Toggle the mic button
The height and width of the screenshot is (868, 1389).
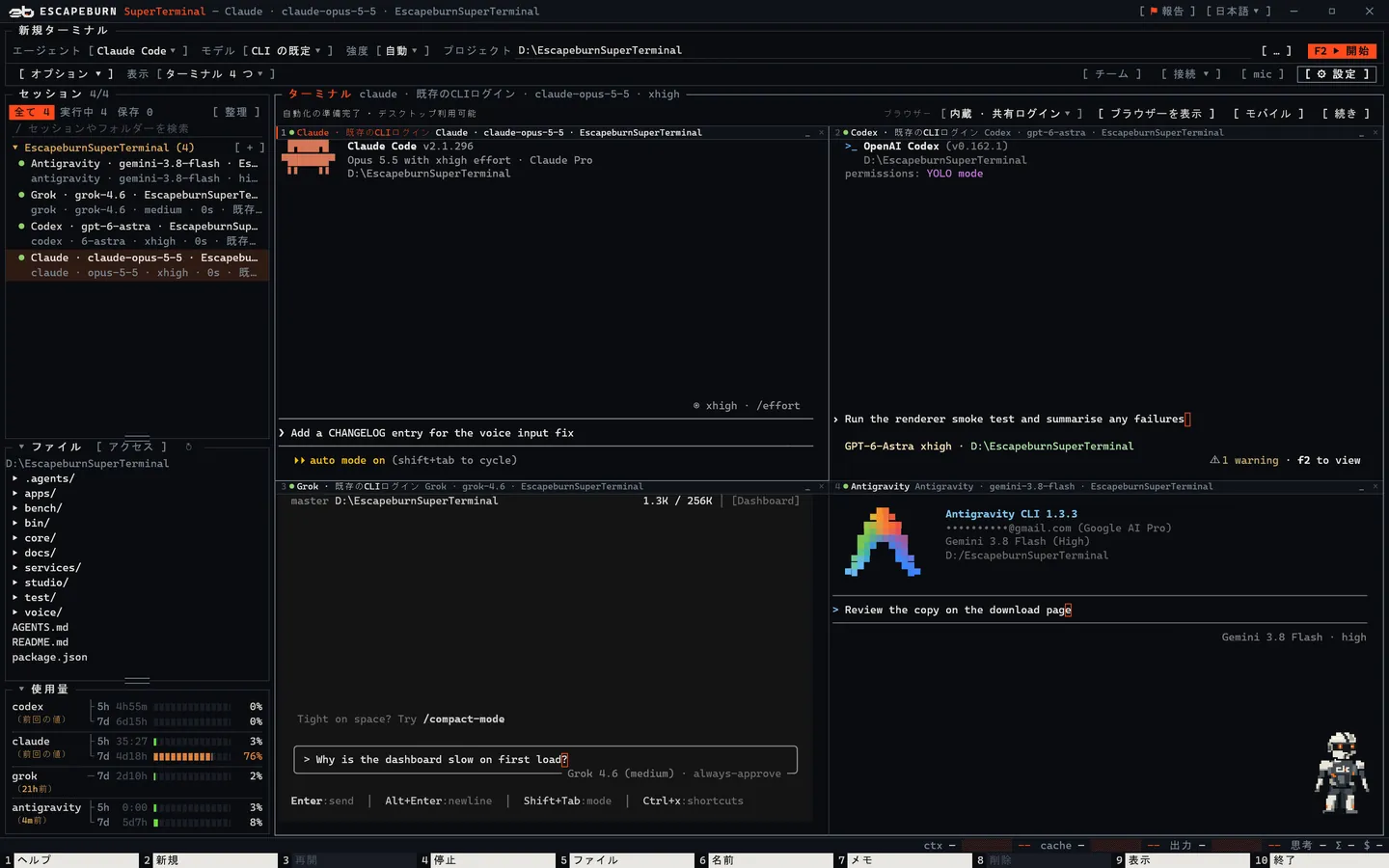pyautogui.click(x=1263, y=74)
